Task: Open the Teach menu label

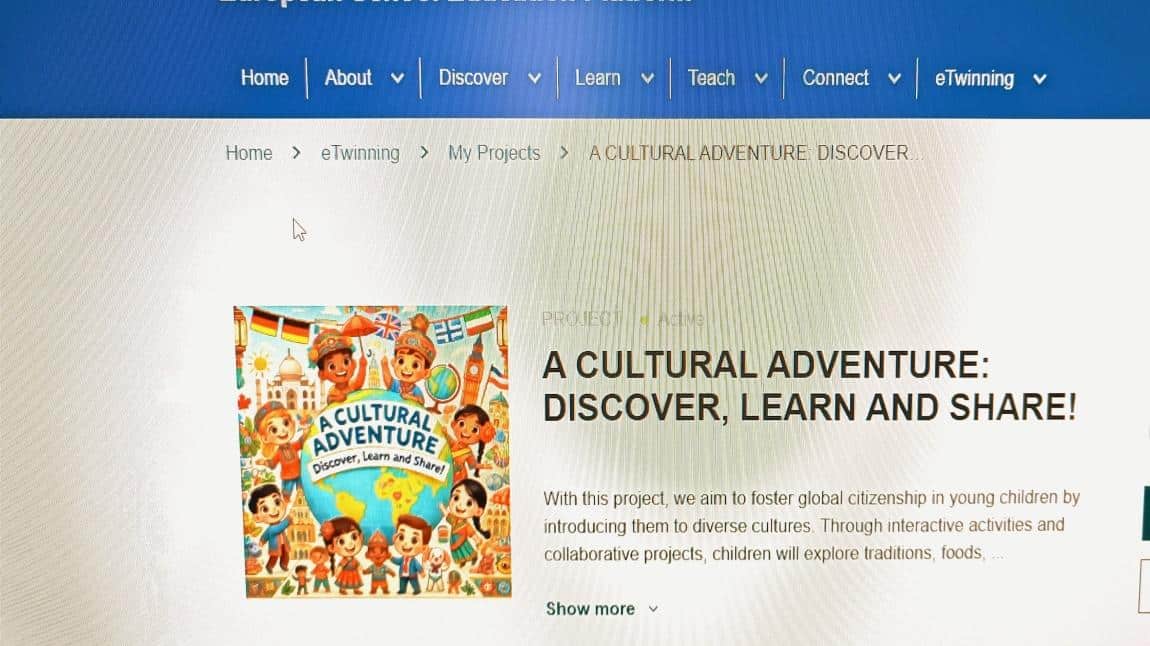Action: (711, 78)
